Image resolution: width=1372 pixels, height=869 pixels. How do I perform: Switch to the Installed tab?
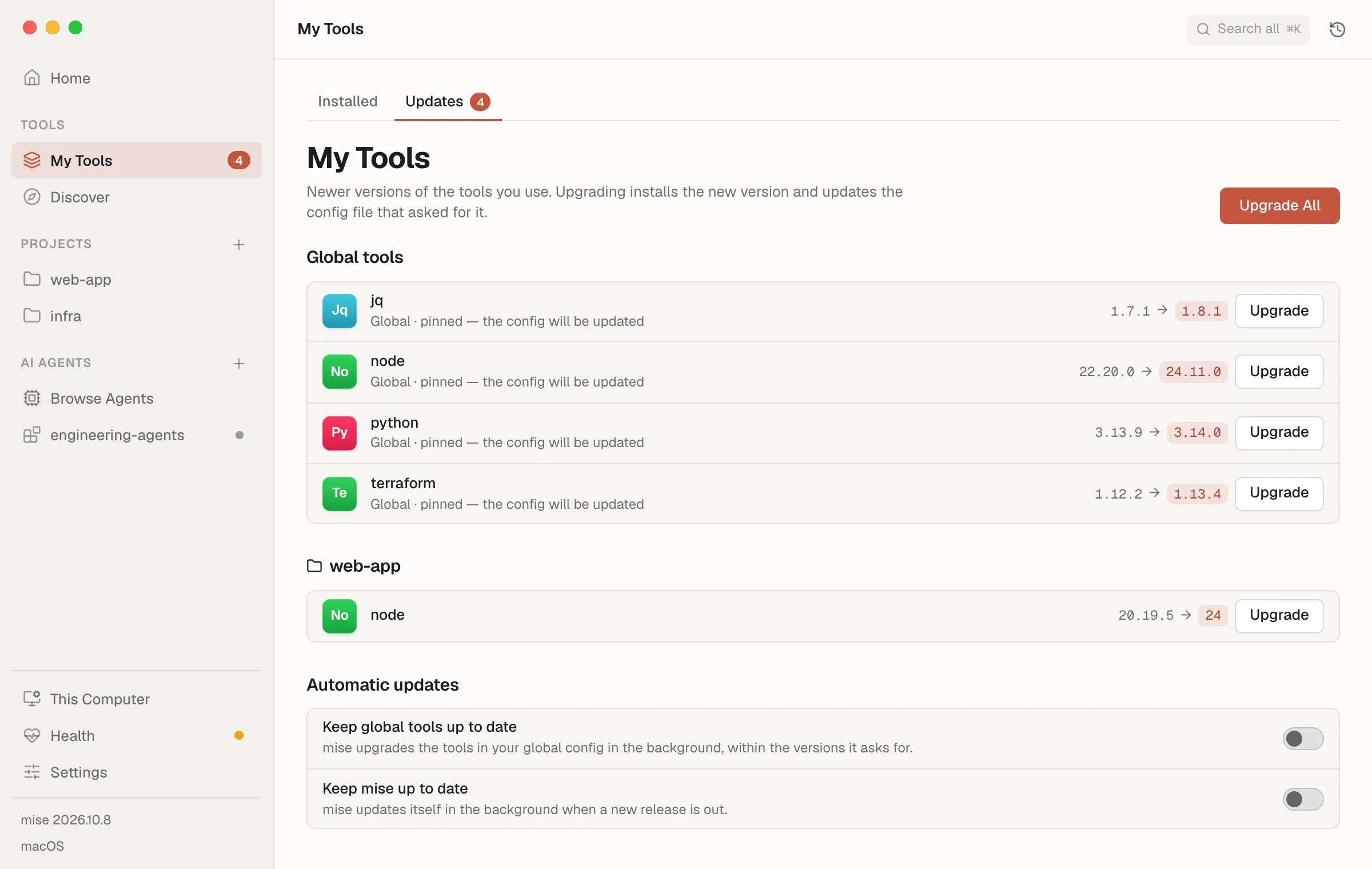[348, 101]
